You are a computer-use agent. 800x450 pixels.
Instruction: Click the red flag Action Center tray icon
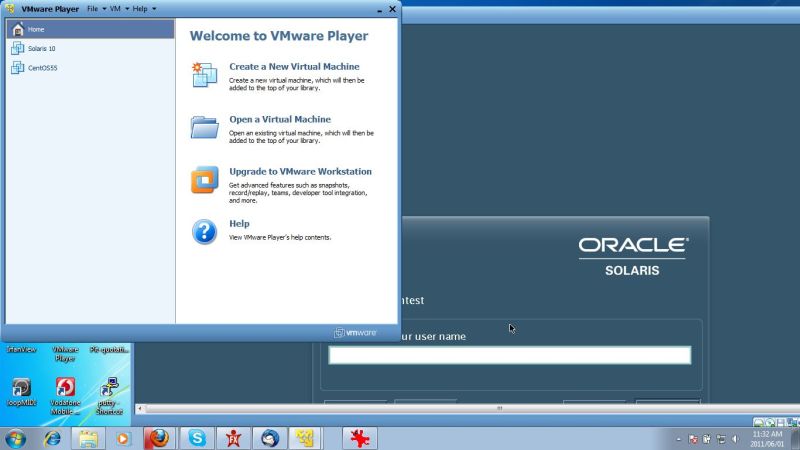[x=693, y=439]
